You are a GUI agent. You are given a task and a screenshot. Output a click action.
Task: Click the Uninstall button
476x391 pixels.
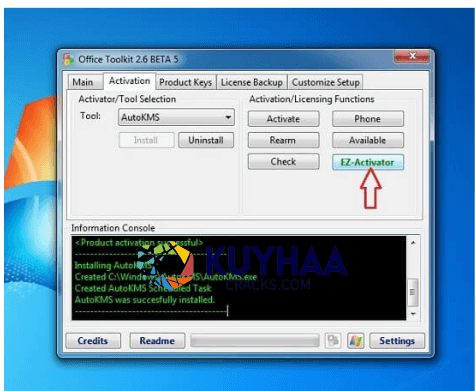click(206, 140)
